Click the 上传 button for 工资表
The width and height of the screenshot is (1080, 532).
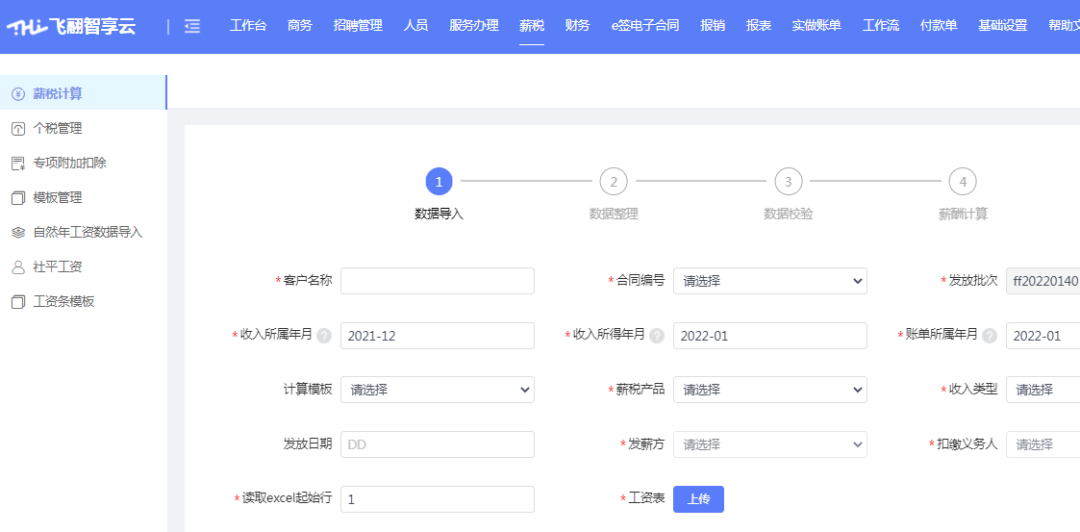point(698,500)
